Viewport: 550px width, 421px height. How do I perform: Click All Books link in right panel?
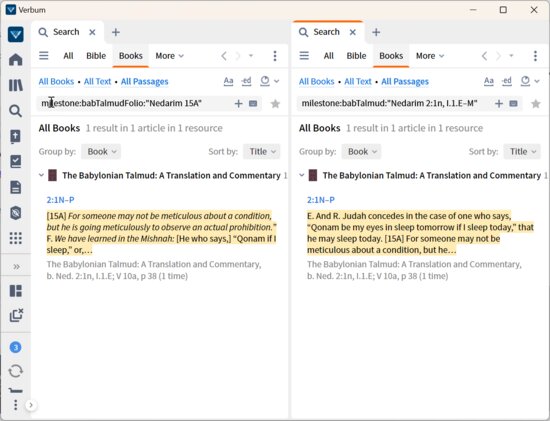pyautogui.click(x=316, y=81)
